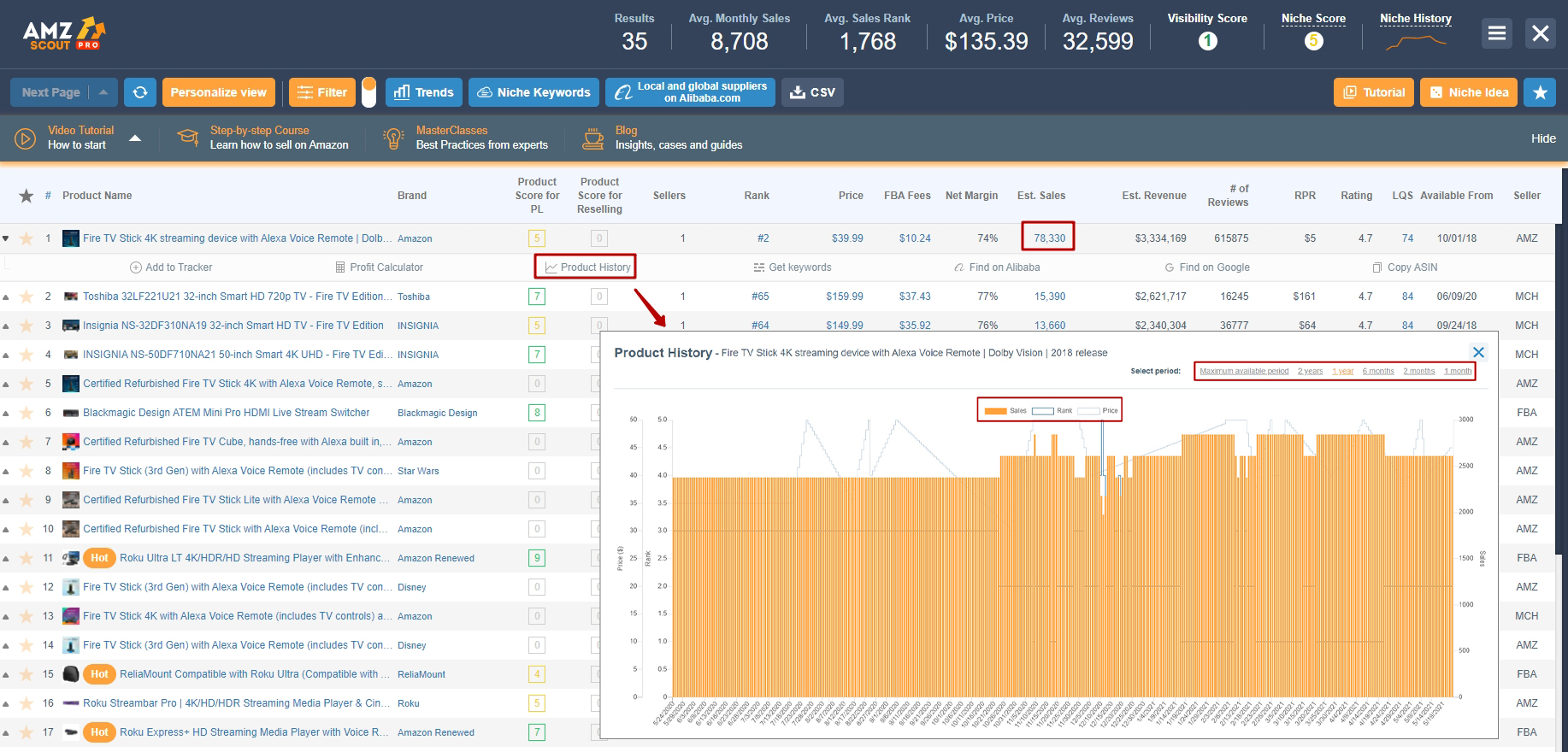Toggle the orange switch next to Filter
Image resolution: width=1568 pixels, height=752 pixels.
tap(368, 92)
